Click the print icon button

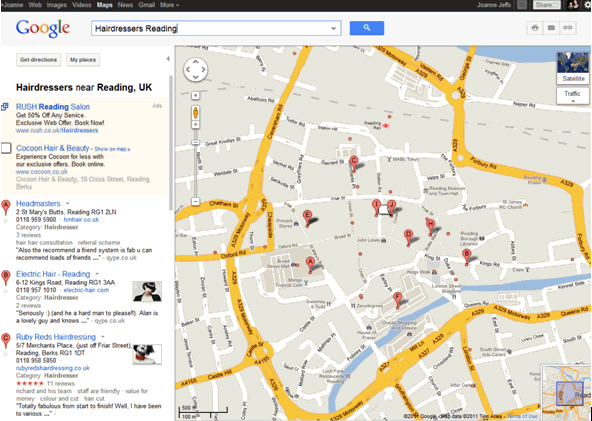coord(535,28)
